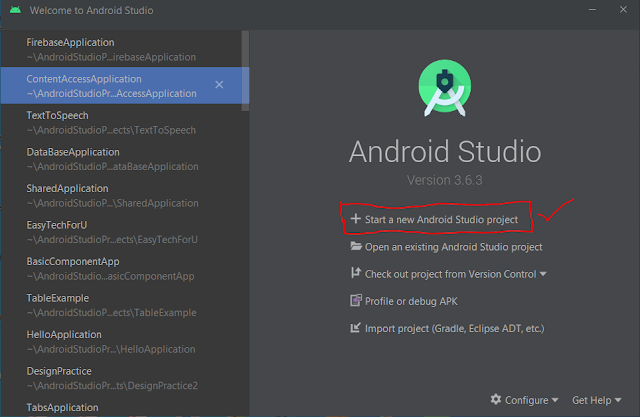Click the path ~\AndroidStudioPr...ts\DesignPractice2

click(x=112, y=386)
